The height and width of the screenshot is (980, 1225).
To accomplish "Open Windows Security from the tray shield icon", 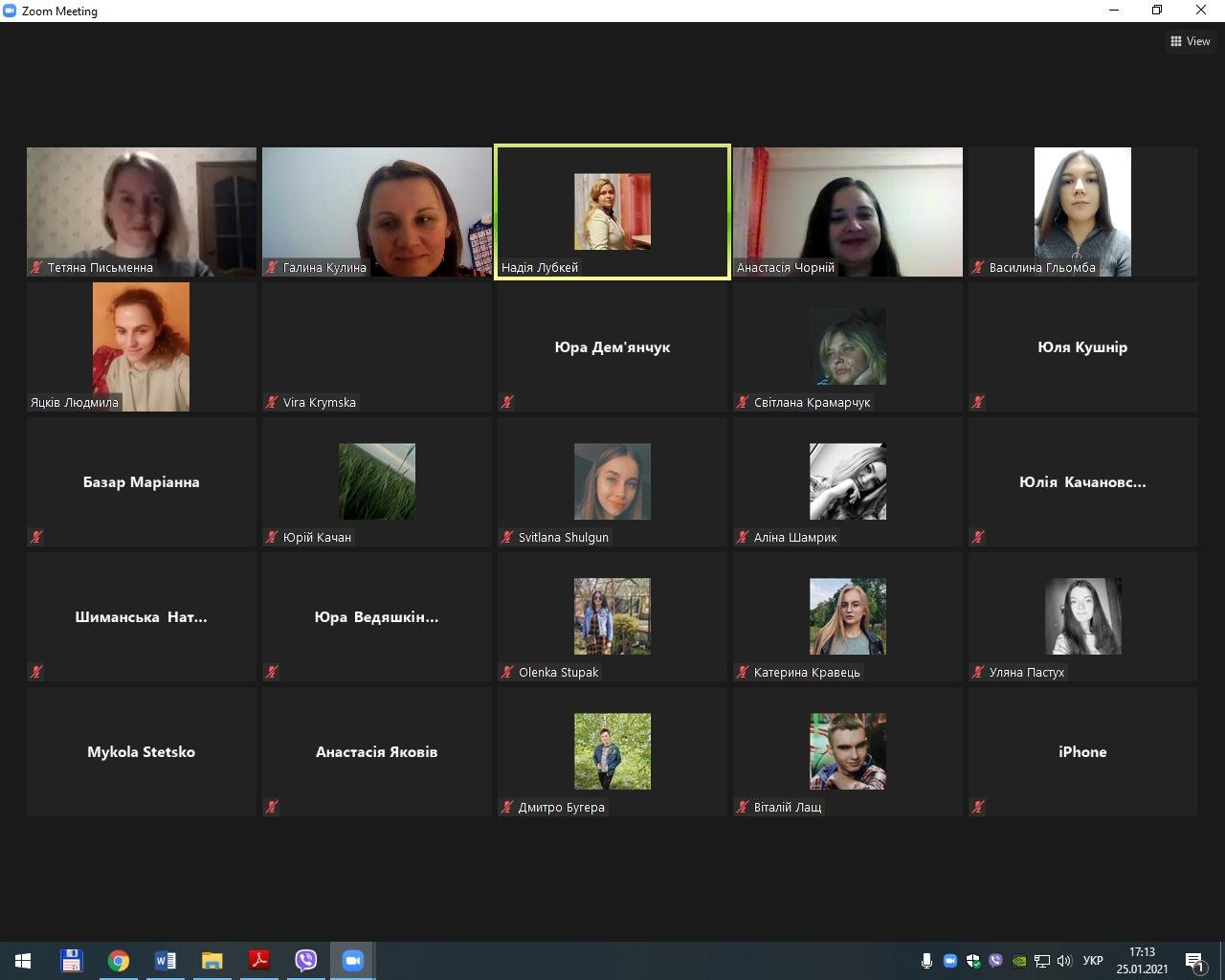I will (973, 961).
